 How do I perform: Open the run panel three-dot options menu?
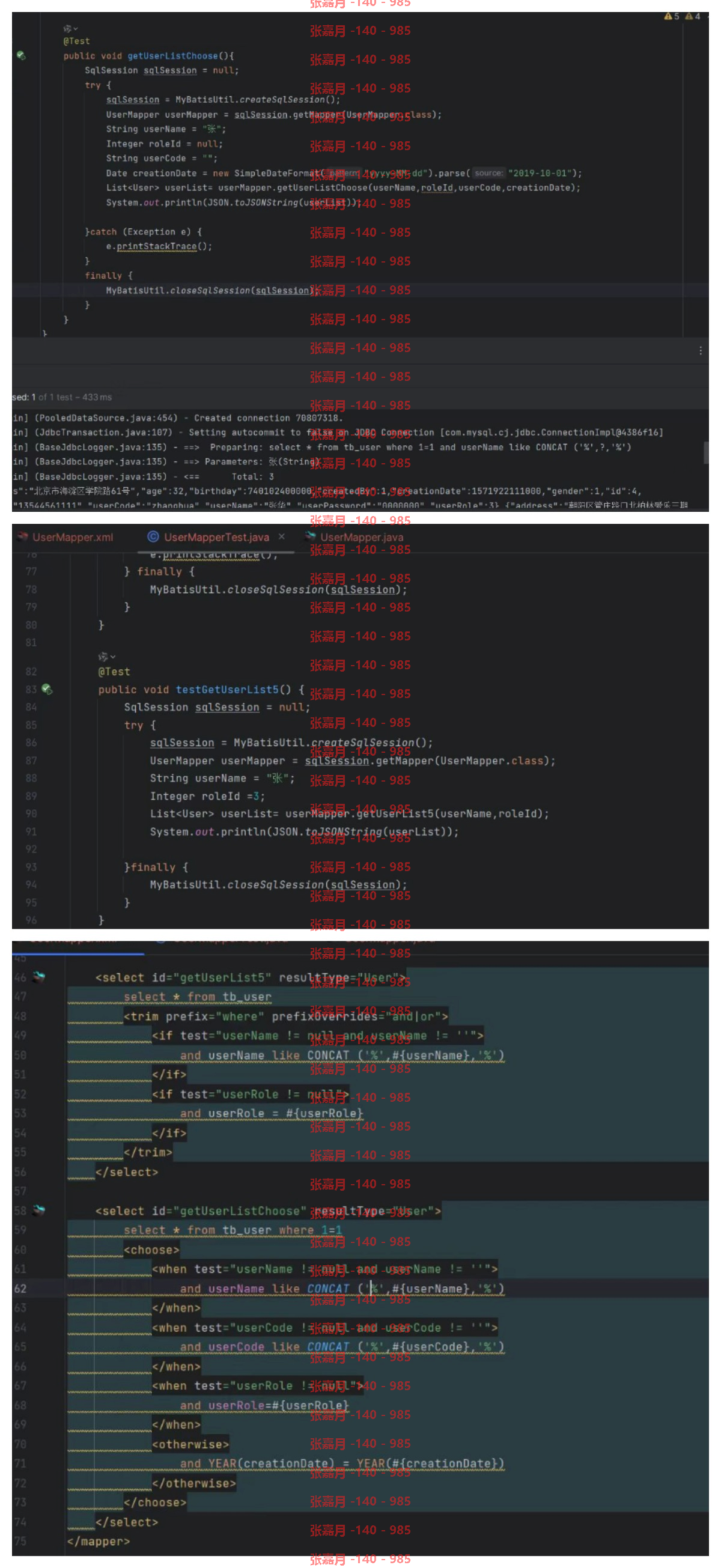click(x=701, y=351)
